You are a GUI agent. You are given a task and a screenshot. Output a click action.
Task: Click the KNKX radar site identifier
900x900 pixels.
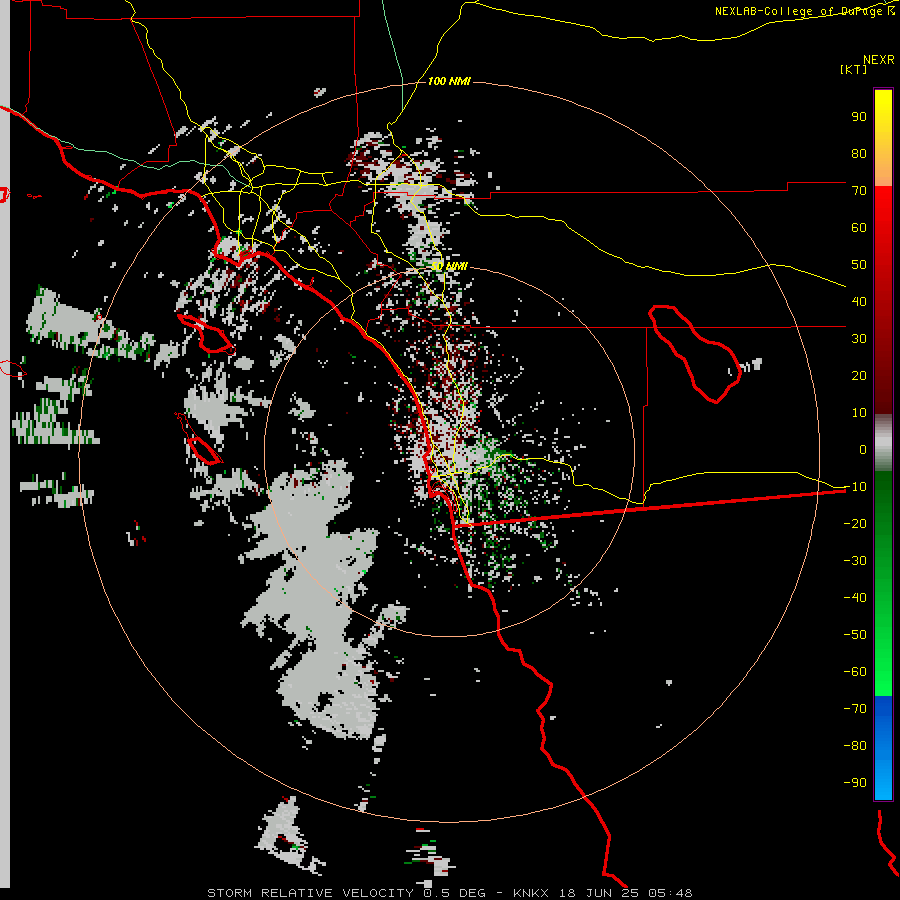pos(531,893)
